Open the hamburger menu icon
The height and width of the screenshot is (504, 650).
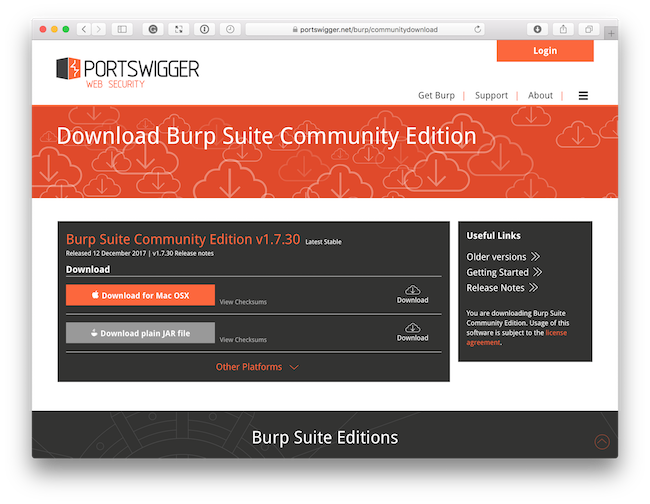coord(583,96)
